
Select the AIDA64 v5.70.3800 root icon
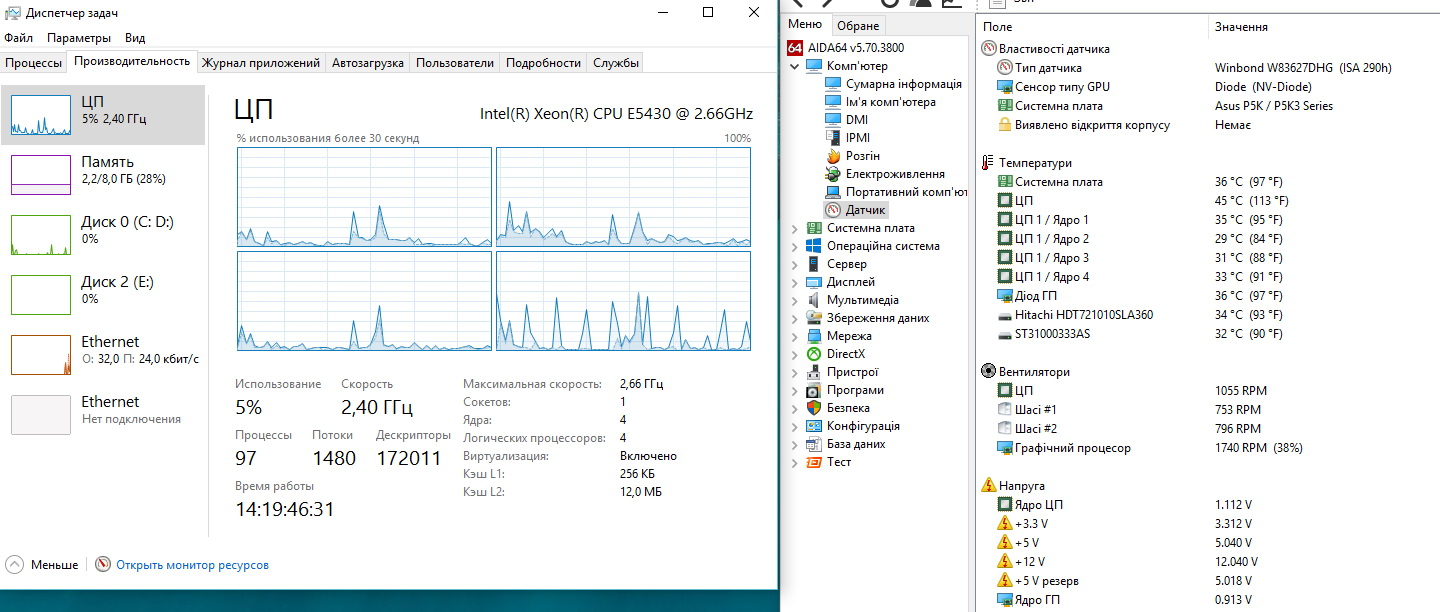click(x=796, y=48)
